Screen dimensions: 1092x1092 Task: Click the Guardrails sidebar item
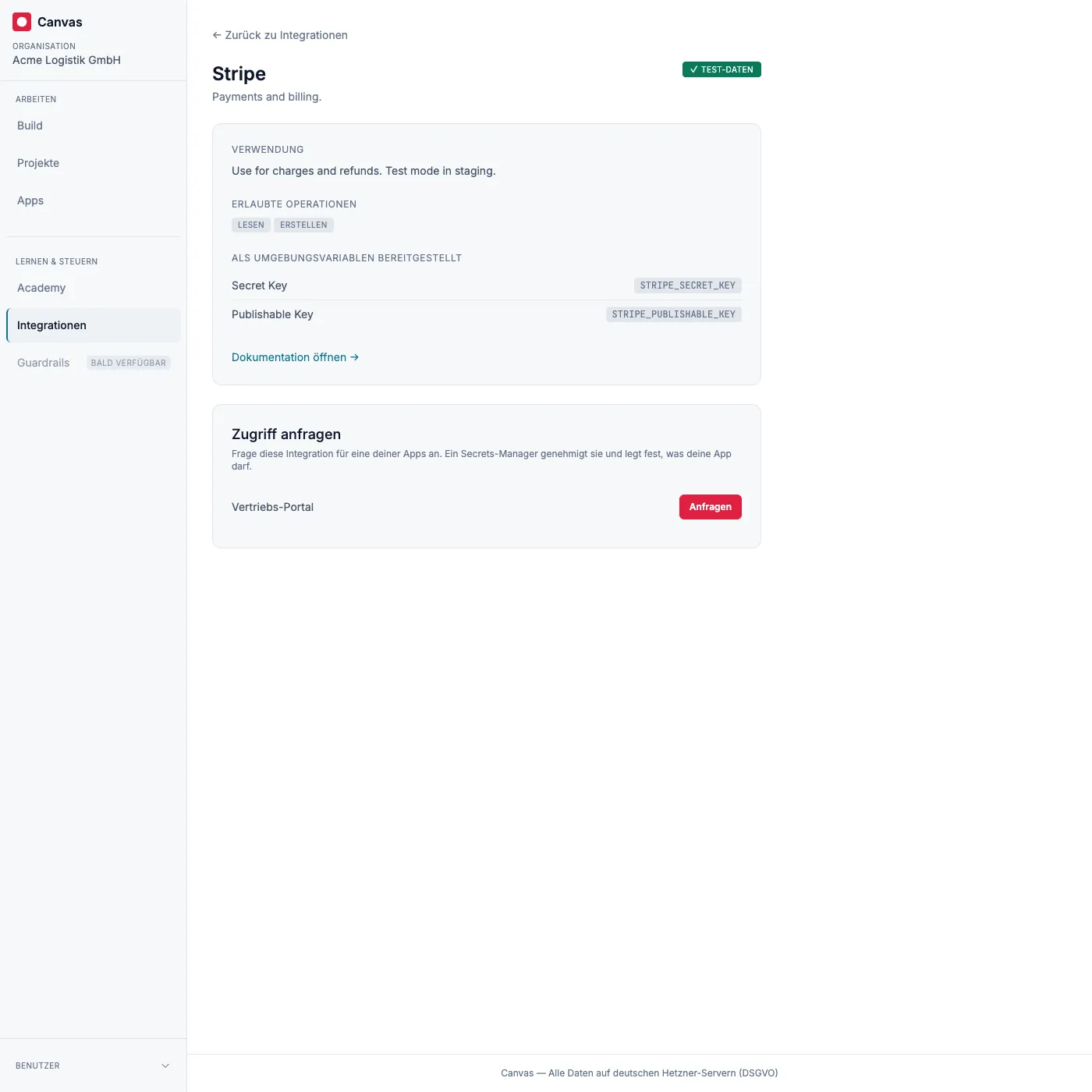click(x=94, y=363)
